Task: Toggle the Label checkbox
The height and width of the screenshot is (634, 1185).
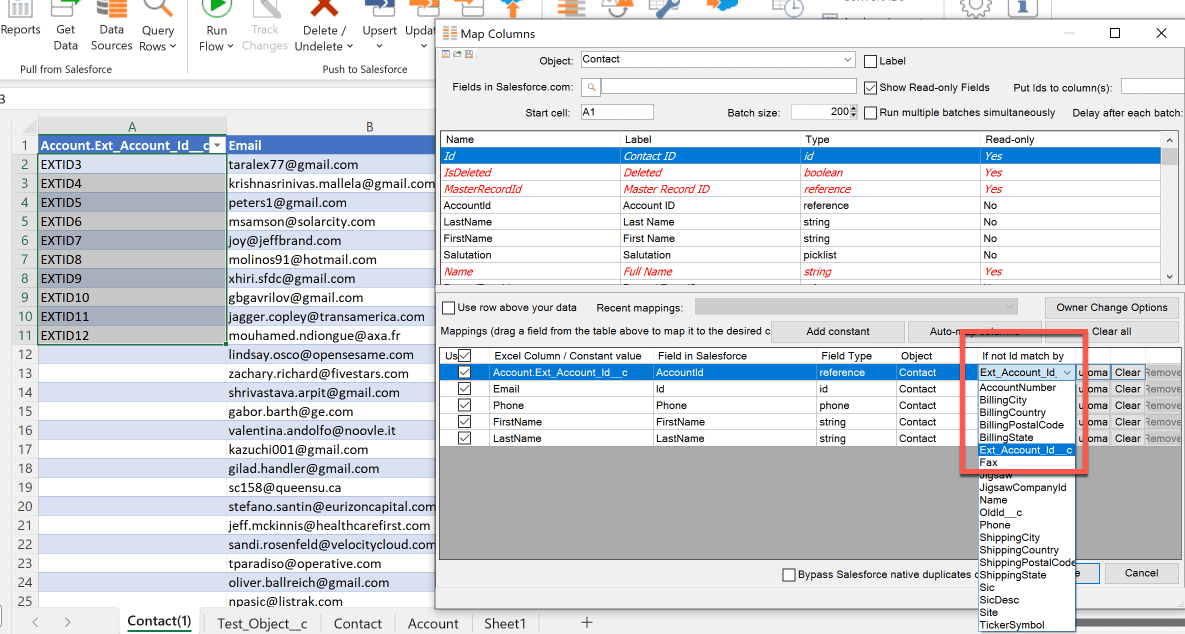Action: point(869,61)
